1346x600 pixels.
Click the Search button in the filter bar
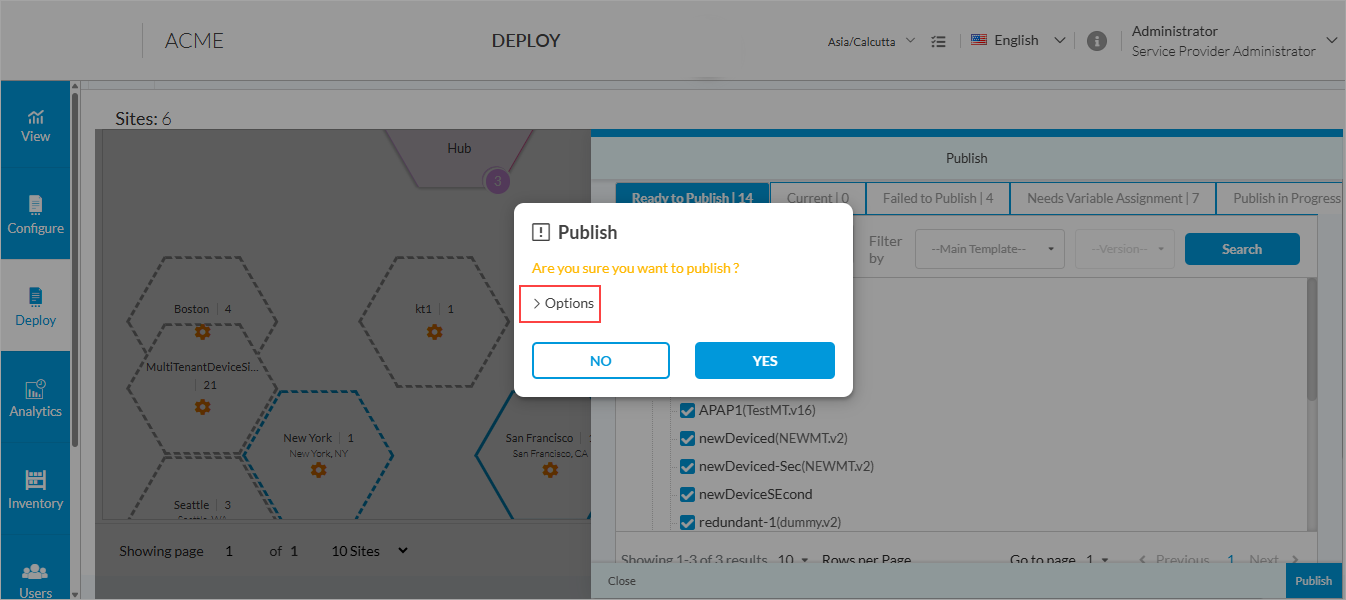click(x=1242, y=248)
